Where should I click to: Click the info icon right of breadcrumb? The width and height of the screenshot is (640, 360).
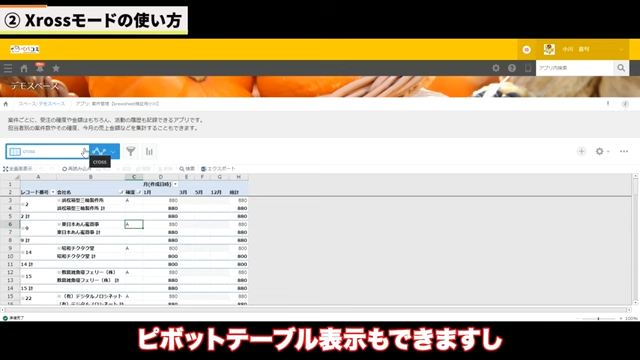(625, 104)
